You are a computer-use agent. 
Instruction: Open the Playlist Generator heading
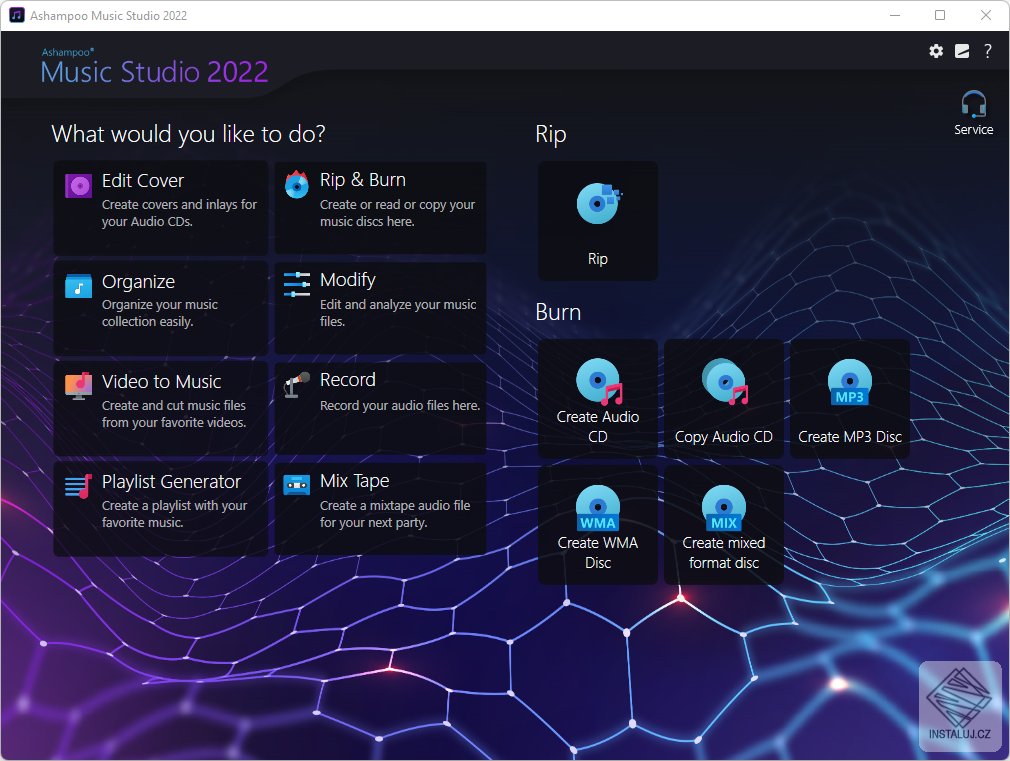click(171, 481)
